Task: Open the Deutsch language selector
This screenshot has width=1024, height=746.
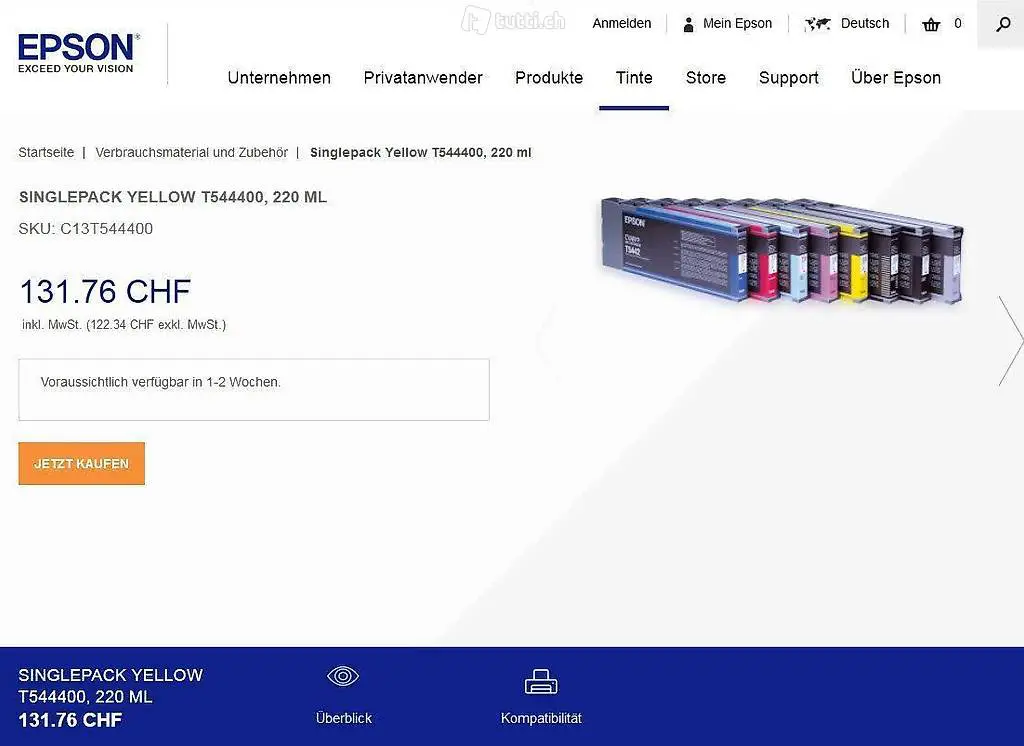Action: pos(865,24)
